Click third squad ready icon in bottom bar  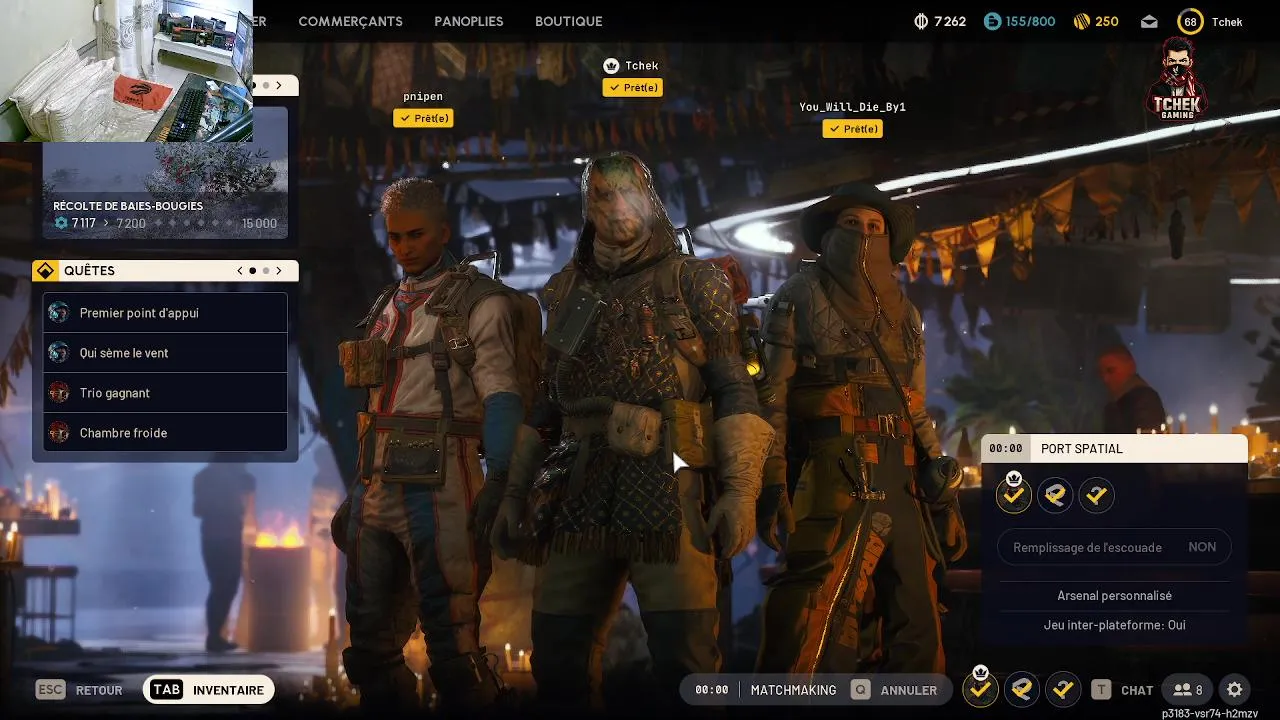(x=1063, y=689)
